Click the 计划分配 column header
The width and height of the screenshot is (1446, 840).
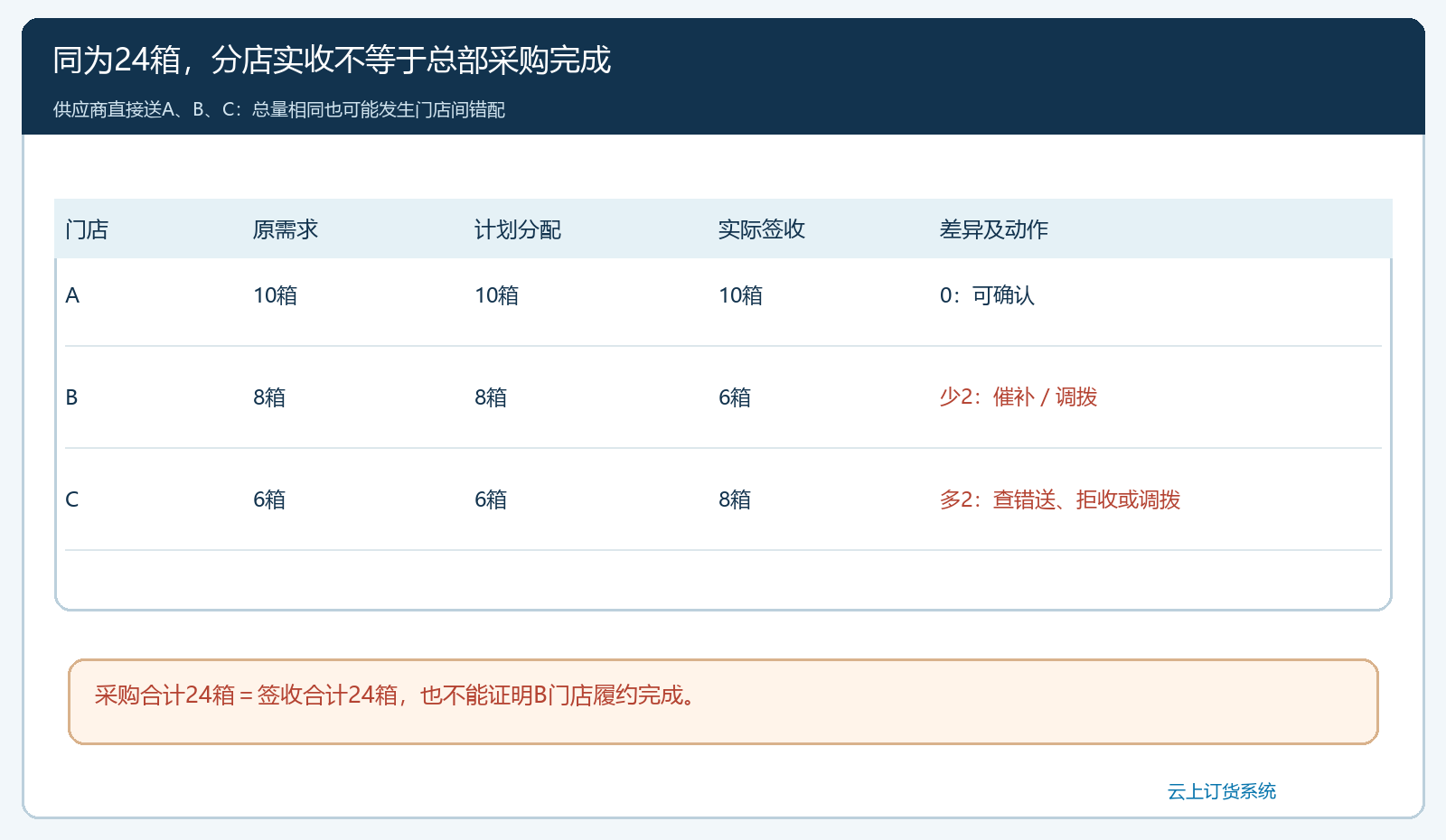[x=518, y=229]
